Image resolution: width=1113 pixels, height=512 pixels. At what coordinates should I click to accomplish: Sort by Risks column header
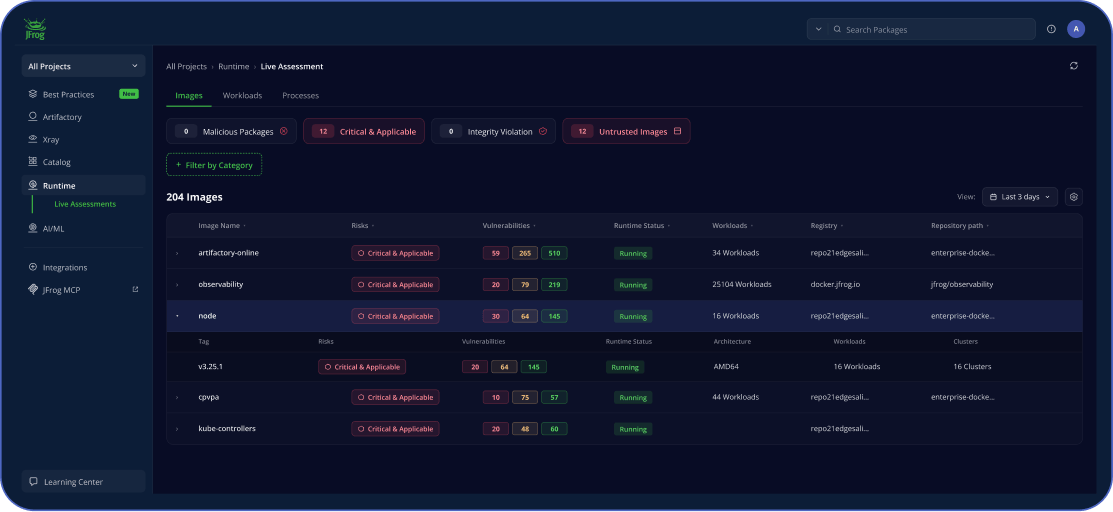point(363,226)
